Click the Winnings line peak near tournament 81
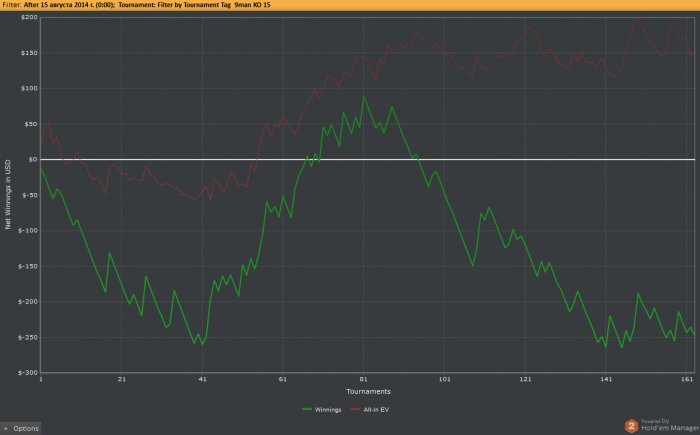700x435 pixels. [364, 96]
